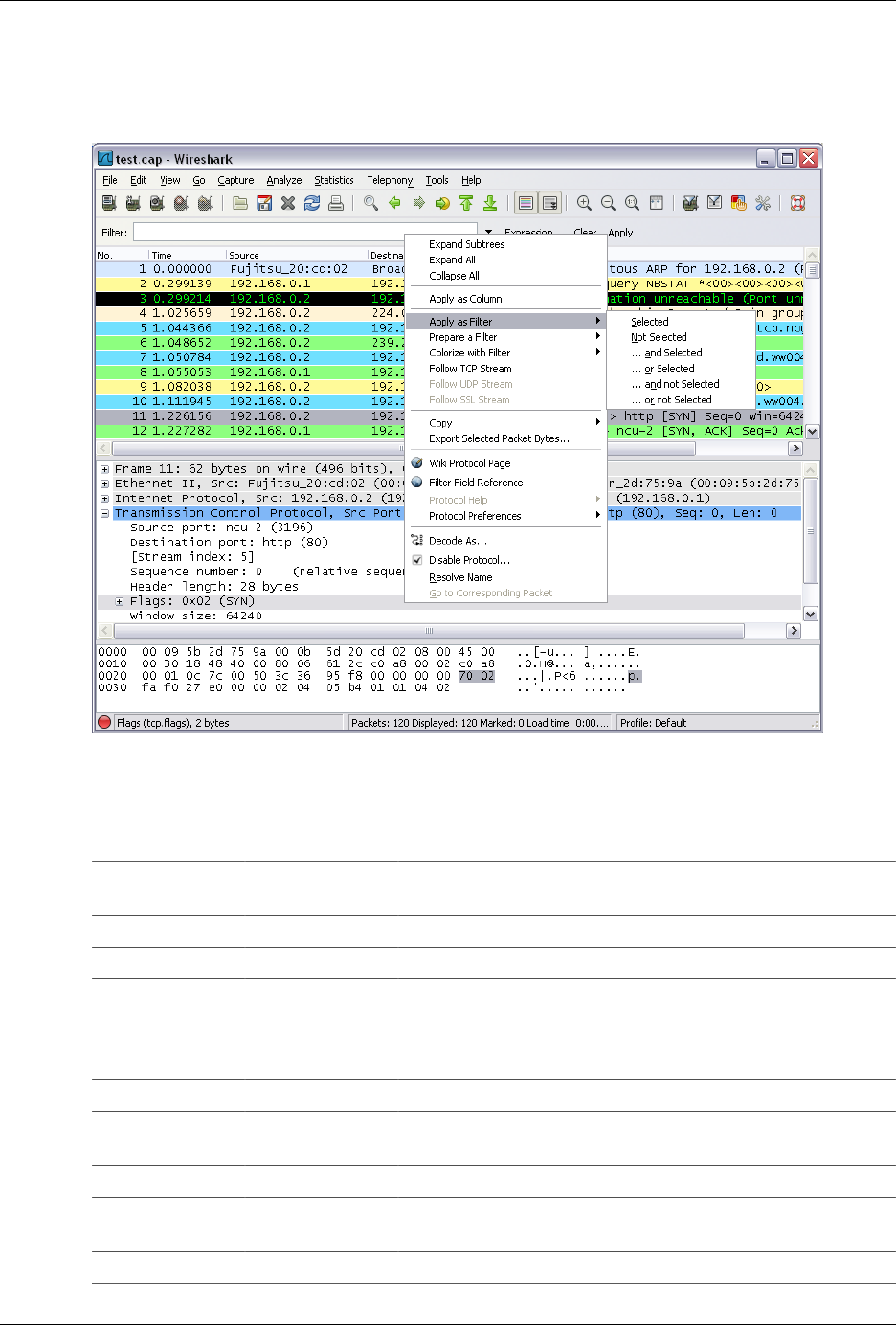This screenshot has height=1325, width=896.
Task: Expand the Frame 11 tree row
Action: pyautogui.click(x=104, y=469)
